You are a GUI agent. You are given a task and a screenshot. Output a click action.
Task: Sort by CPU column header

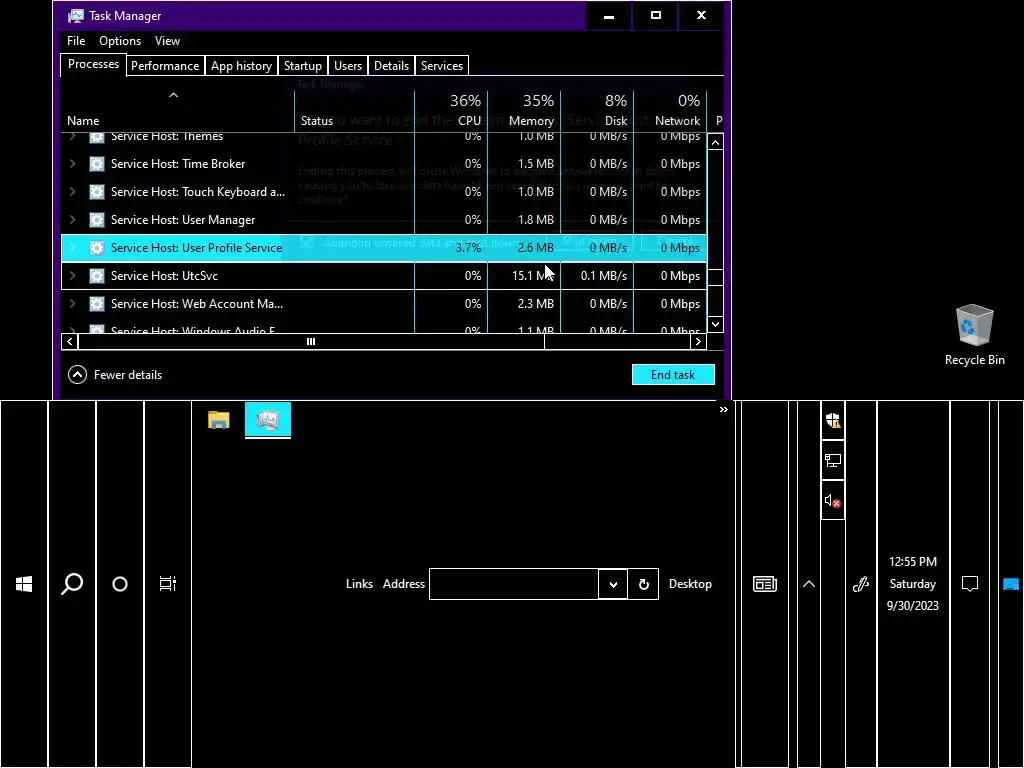tap(451, 111)
